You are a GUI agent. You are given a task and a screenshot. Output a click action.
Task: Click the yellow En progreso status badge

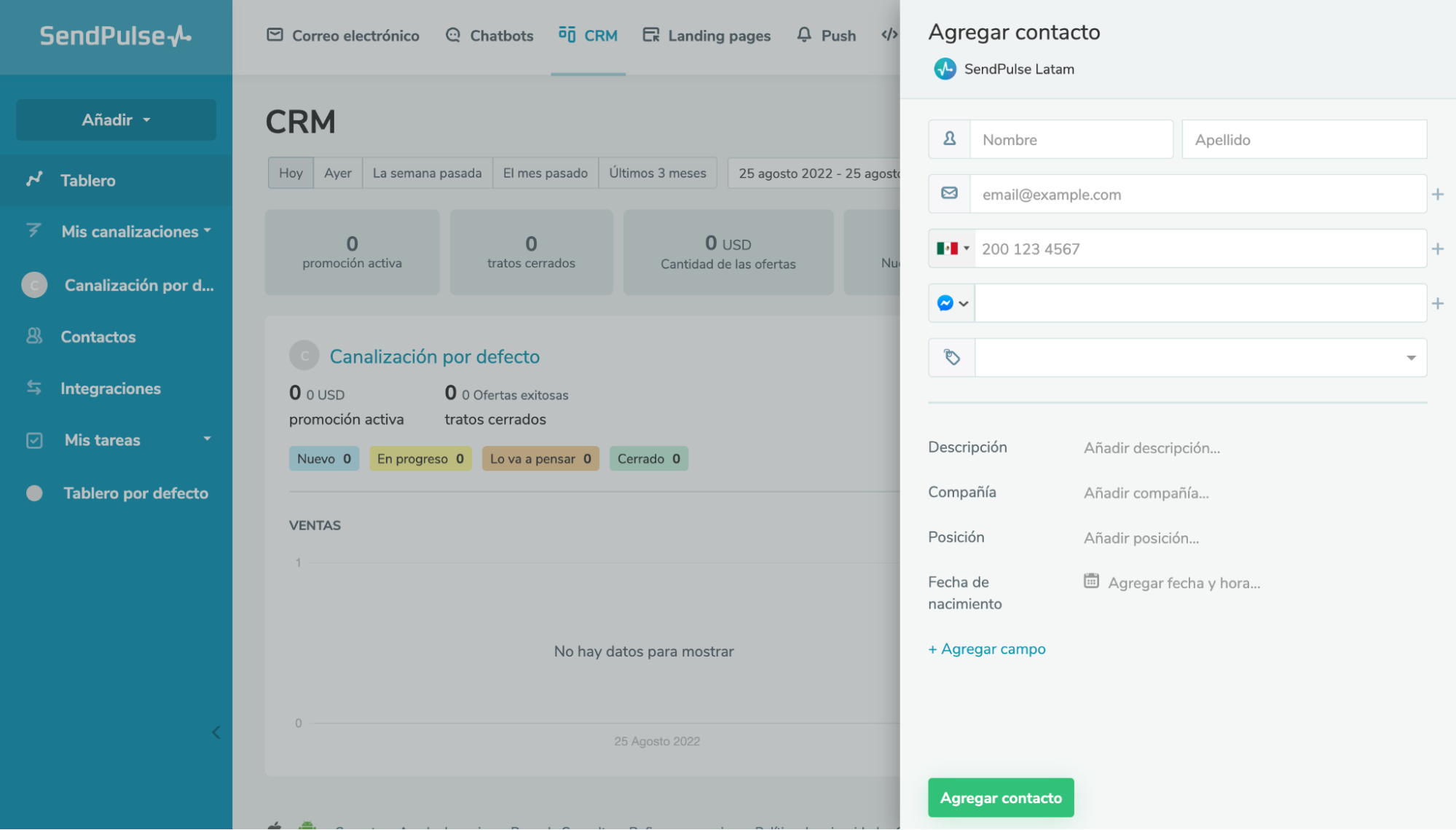pyautogui.click(x=420, y=459)
